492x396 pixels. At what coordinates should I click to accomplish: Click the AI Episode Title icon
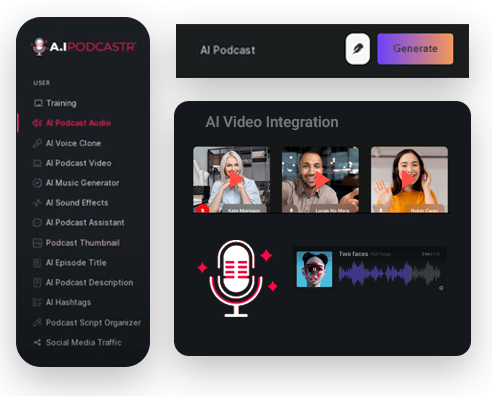(37, 263)
